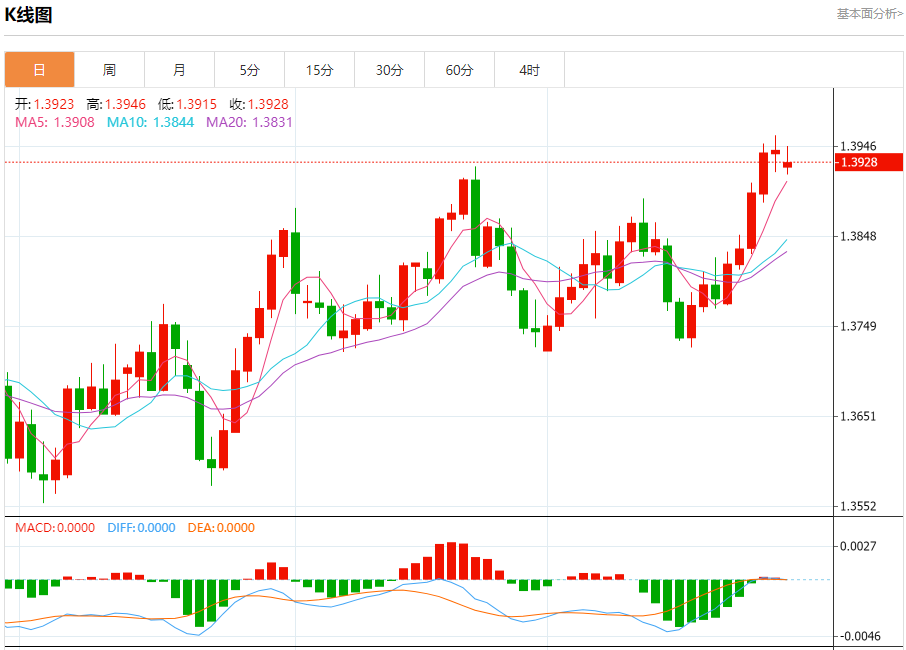Click the last candlestick on the chart
The image size is (906, 650).
pyautogui.click(x=788, y=164)
